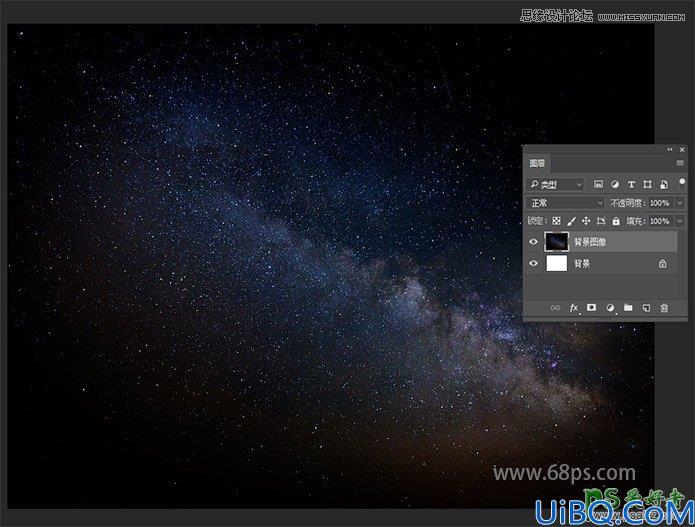Select the 图层 panel tab
Viewport: 695px width, 527px height.
tap(538, 164)
